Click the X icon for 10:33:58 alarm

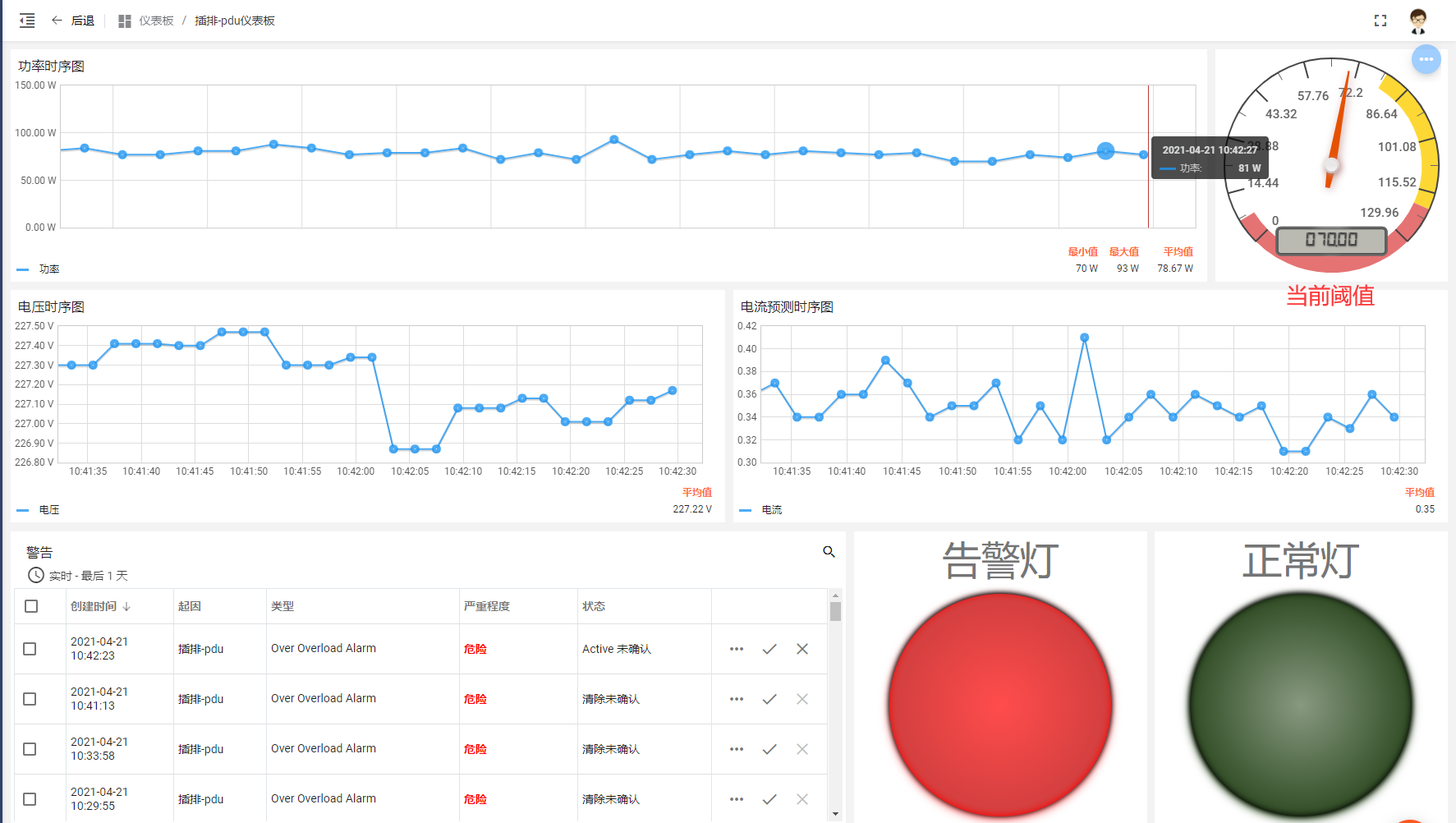click(x=802, y=749)
